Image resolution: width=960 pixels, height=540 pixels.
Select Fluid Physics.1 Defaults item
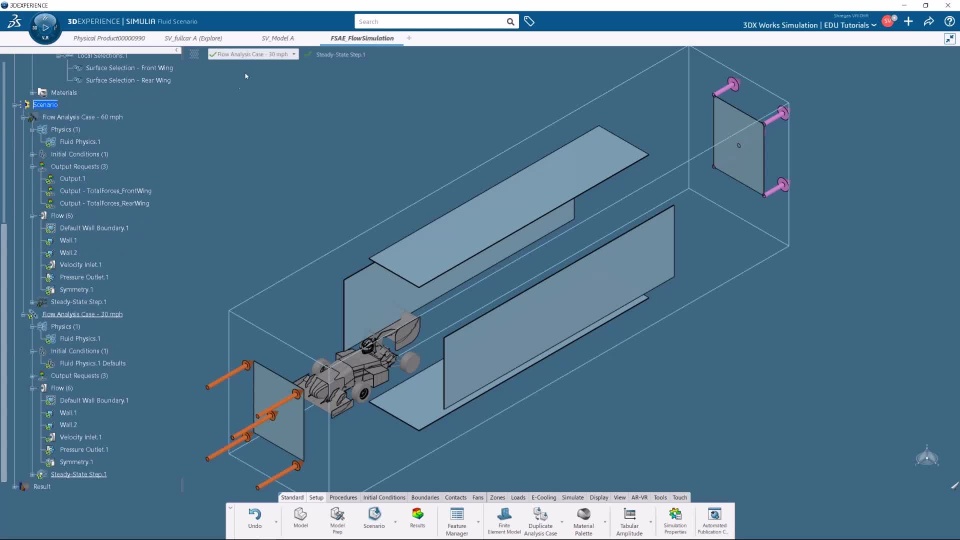point(92,363)
